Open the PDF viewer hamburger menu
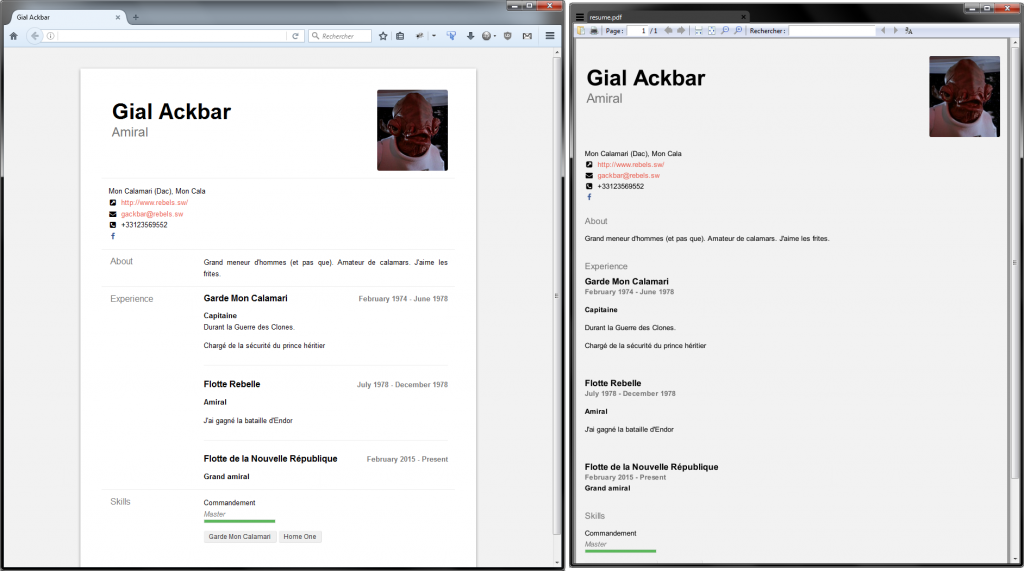Image resolution: width=1024 pixels, height=571 pixels. click(x=579, y=17)
